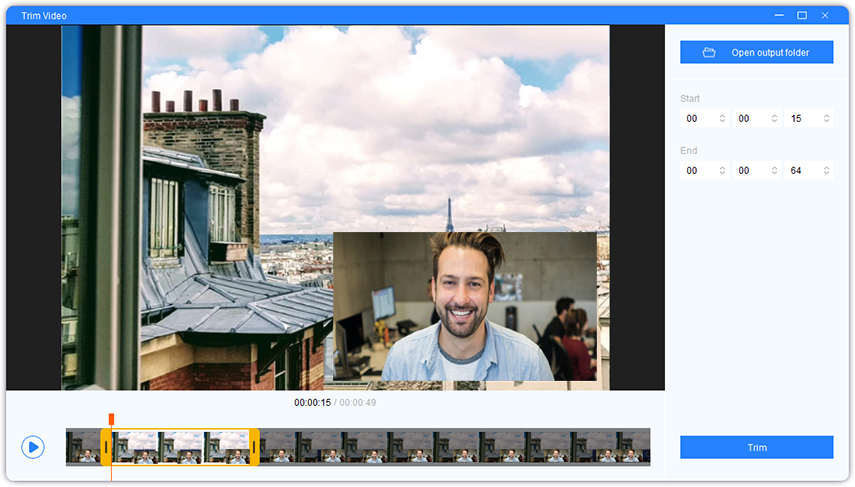This screenshot has height=487, width=855.
Task: Maximize the Trim Video window
Action: [x=802, y=15]
